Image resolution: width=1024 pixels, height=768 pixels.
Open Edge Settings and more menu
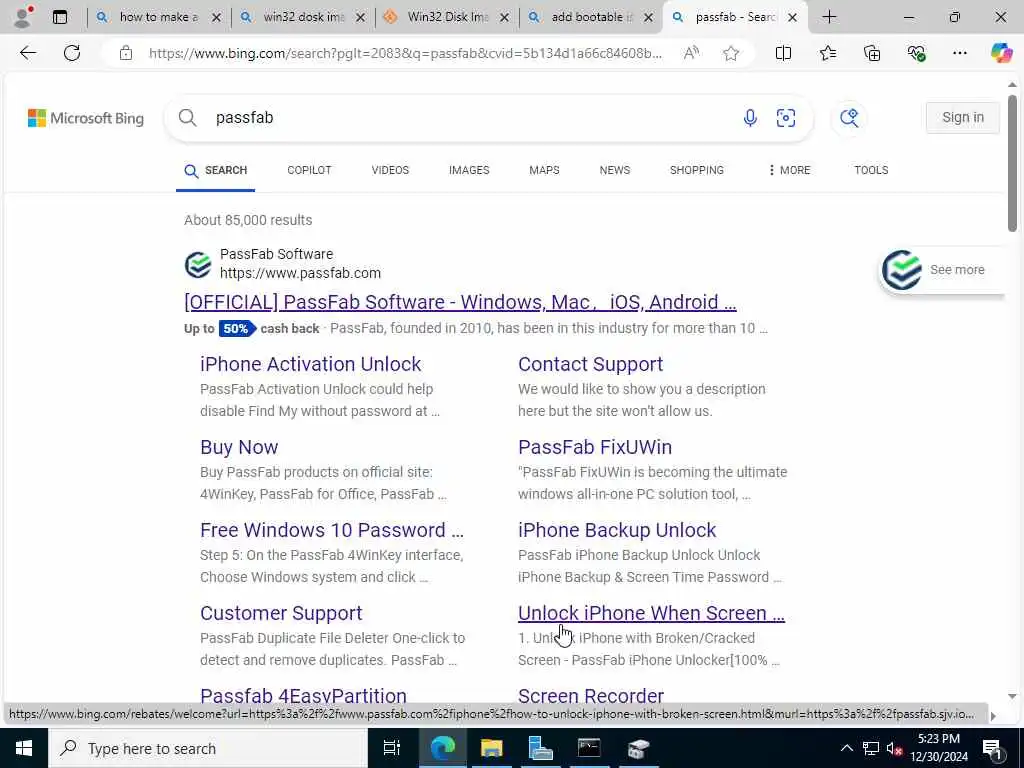point(959,54)
